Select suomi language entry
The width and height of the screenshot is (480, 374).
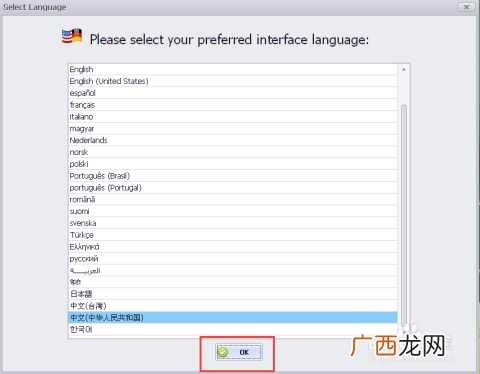pos(233,211)
